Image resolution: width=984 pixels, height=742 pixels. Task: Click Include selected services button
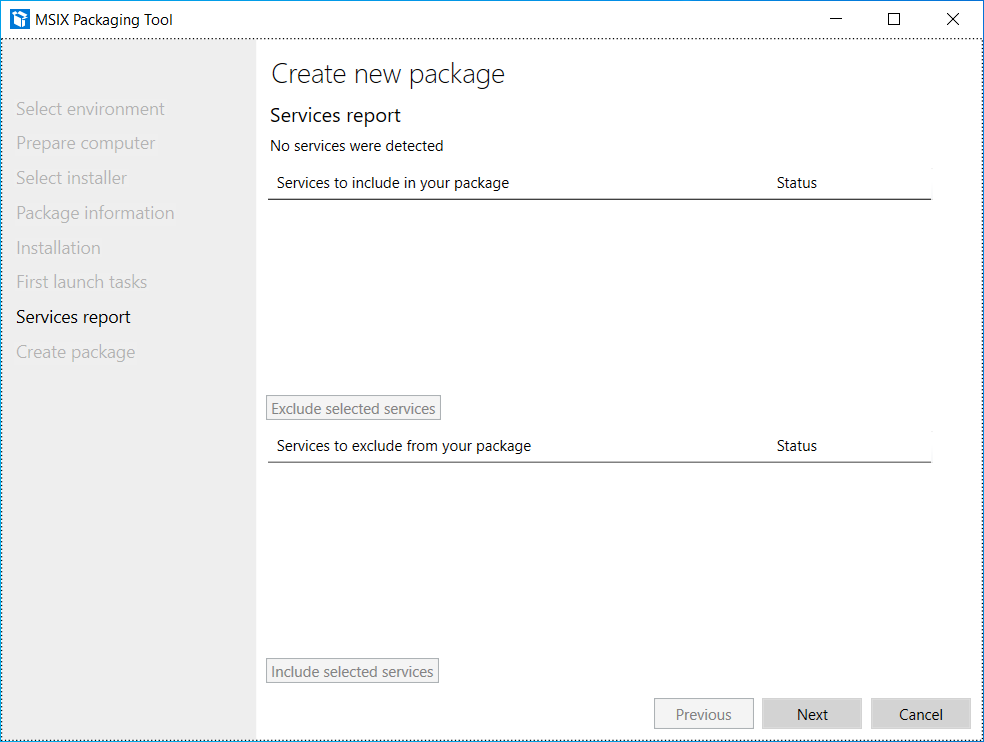click(352, 671)
